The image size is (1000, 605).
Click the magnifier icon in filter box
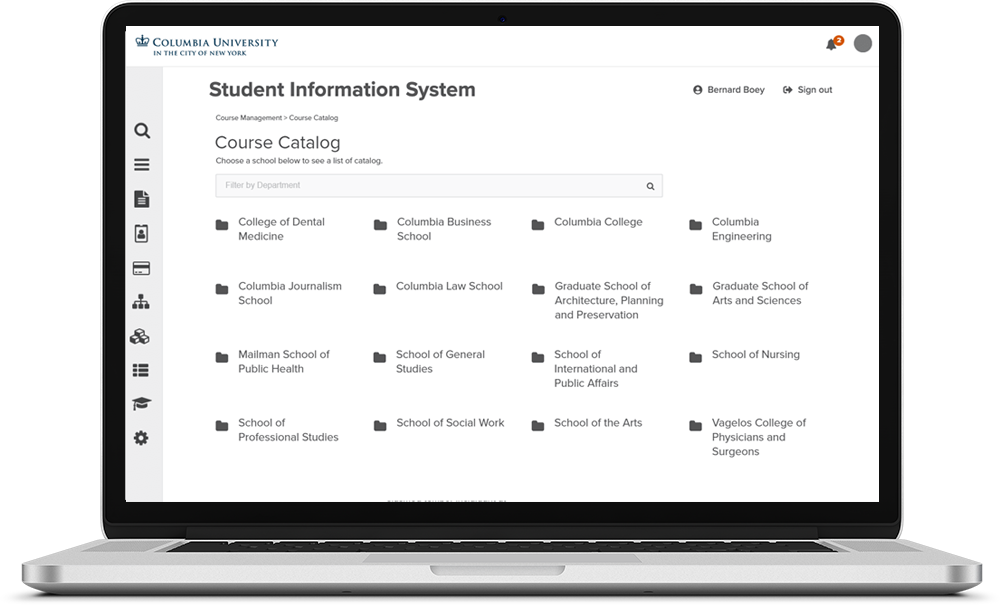(x=651, y=186)
